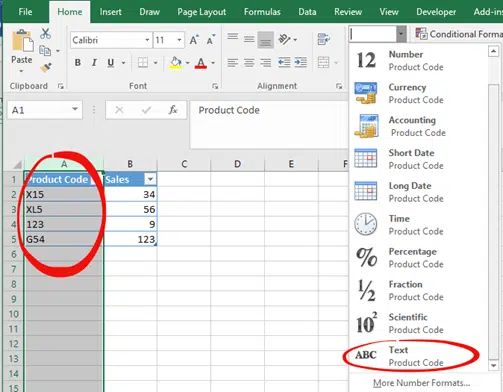This screenshot has width=503, height=392.
Task: Click the Wrap Text icon
Action: pyautogui.click(x=323, y=39)
